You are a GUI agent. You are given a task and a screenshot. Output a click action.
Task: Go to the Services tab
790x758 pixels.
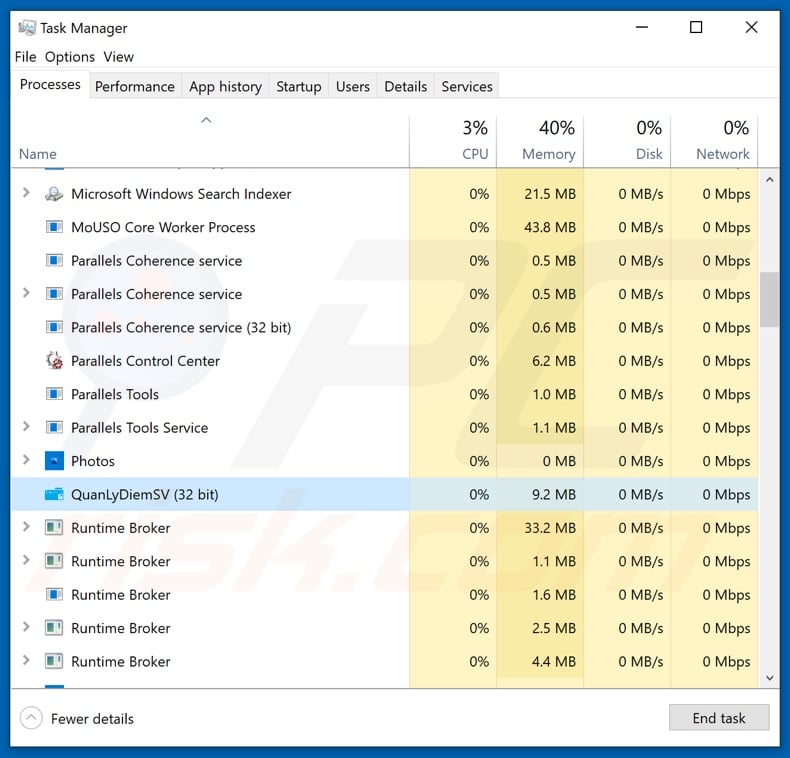click(x=467, y=87)
